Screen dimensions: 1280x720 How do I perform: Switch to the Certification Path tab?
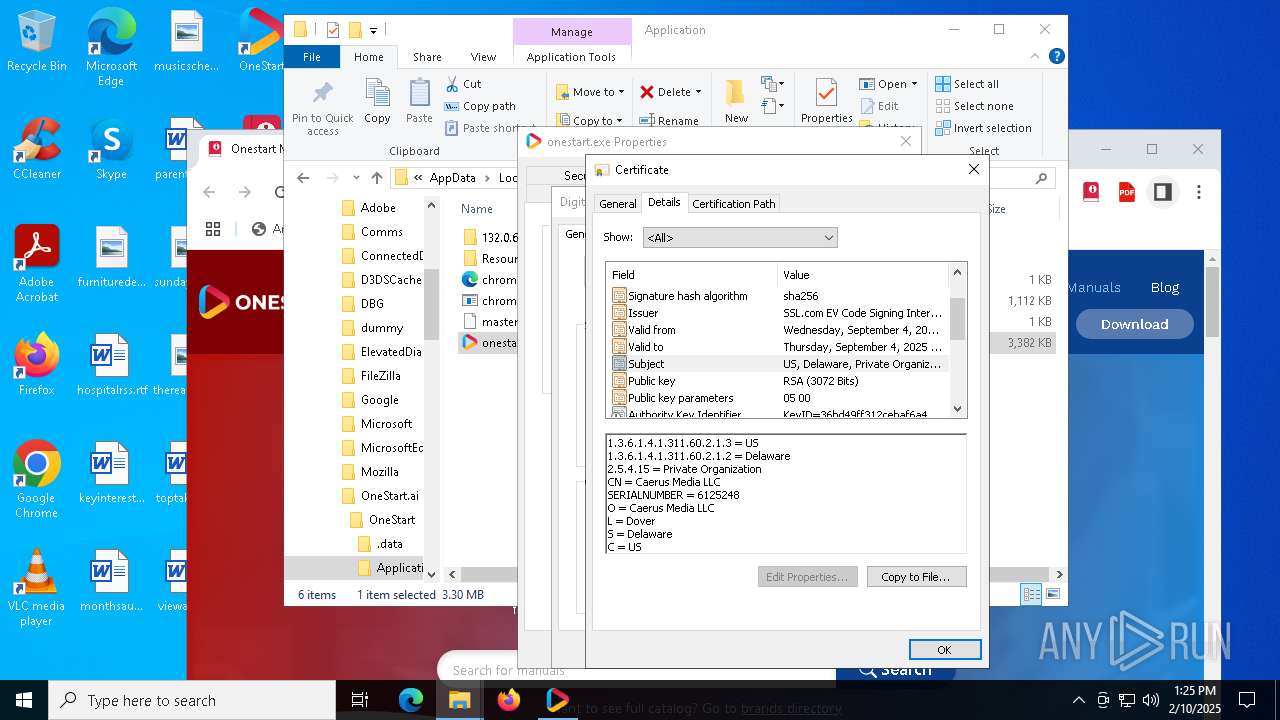coord(734,203)
